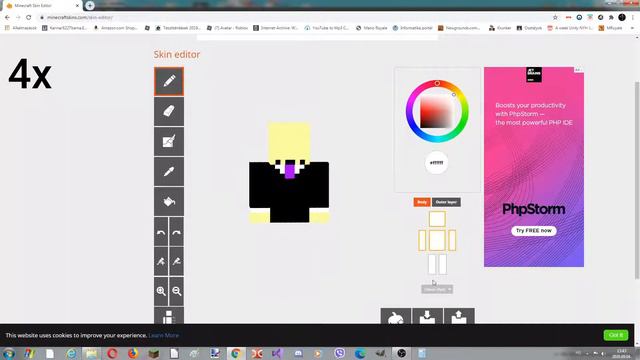Click the reset skin icon left of download
The width and height of the screenshot is (640, 360).
396,317
